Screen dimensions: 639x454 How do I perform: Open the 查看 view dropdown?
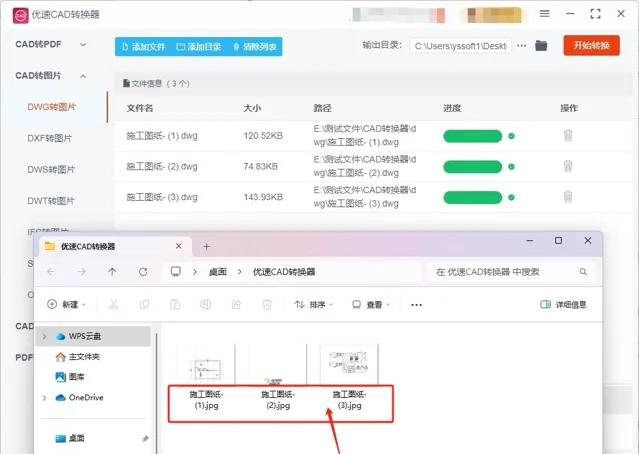(371, 304)
